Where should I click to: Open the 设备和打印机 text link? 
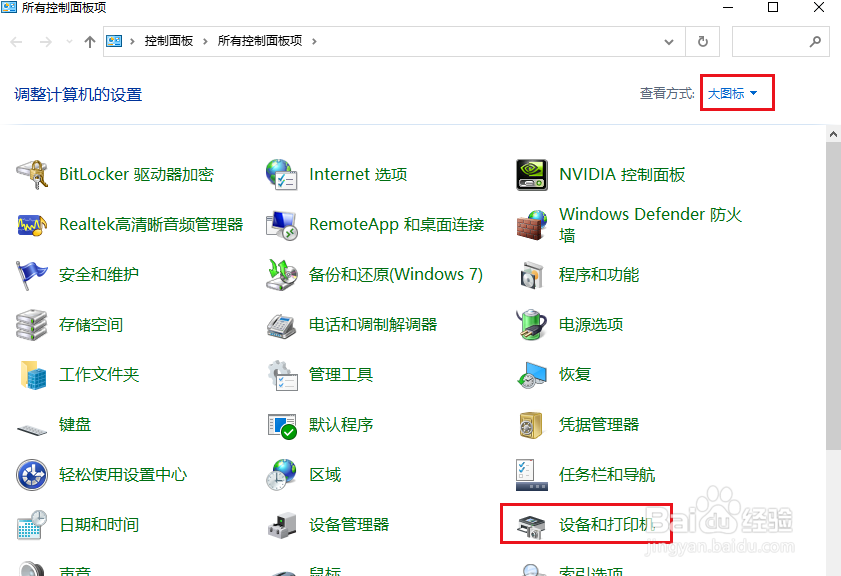pyautogui.click(x=607, y=525)
